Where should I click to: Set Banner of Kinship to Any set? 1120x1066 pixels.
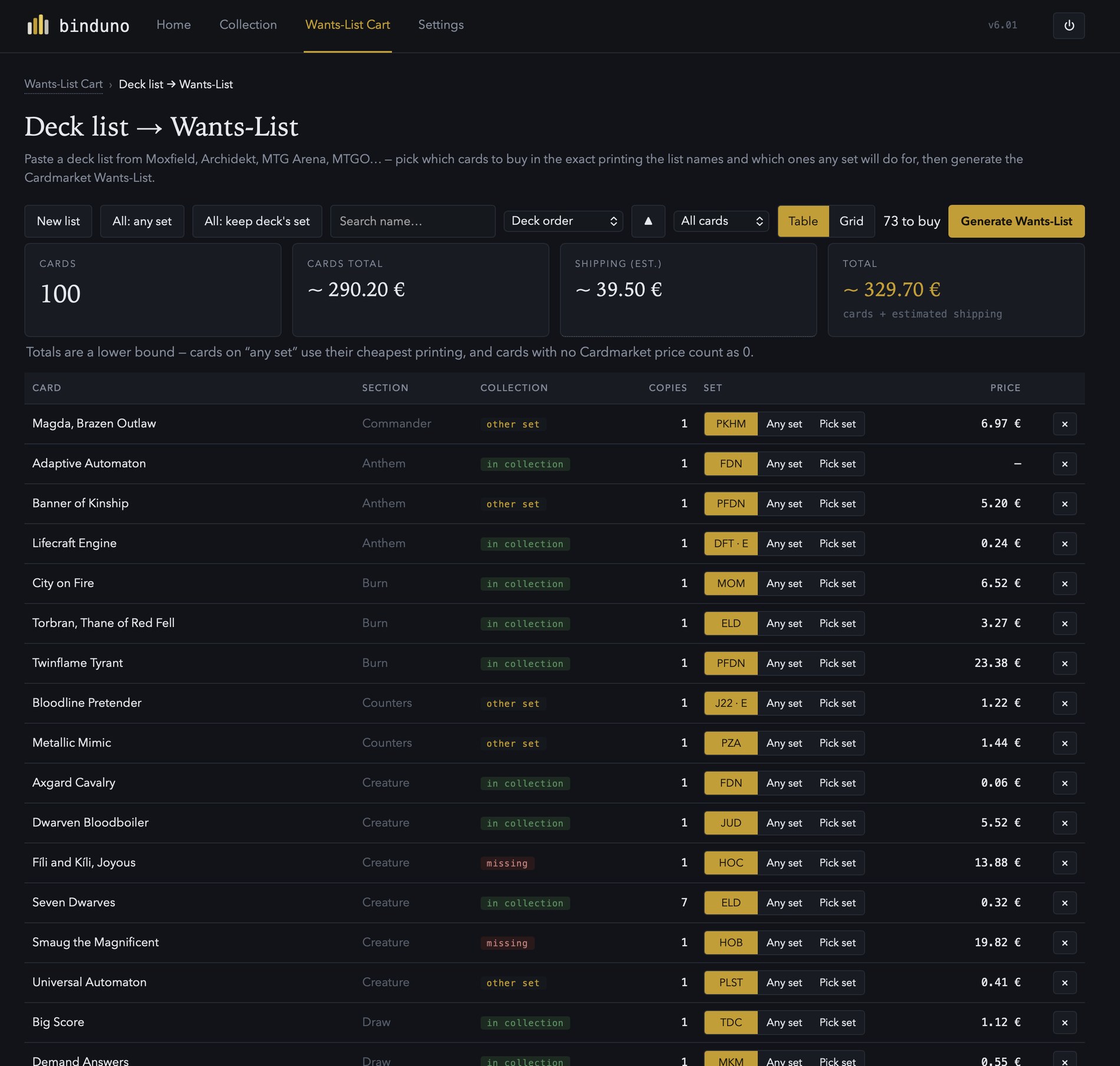[x=784, y=504]
